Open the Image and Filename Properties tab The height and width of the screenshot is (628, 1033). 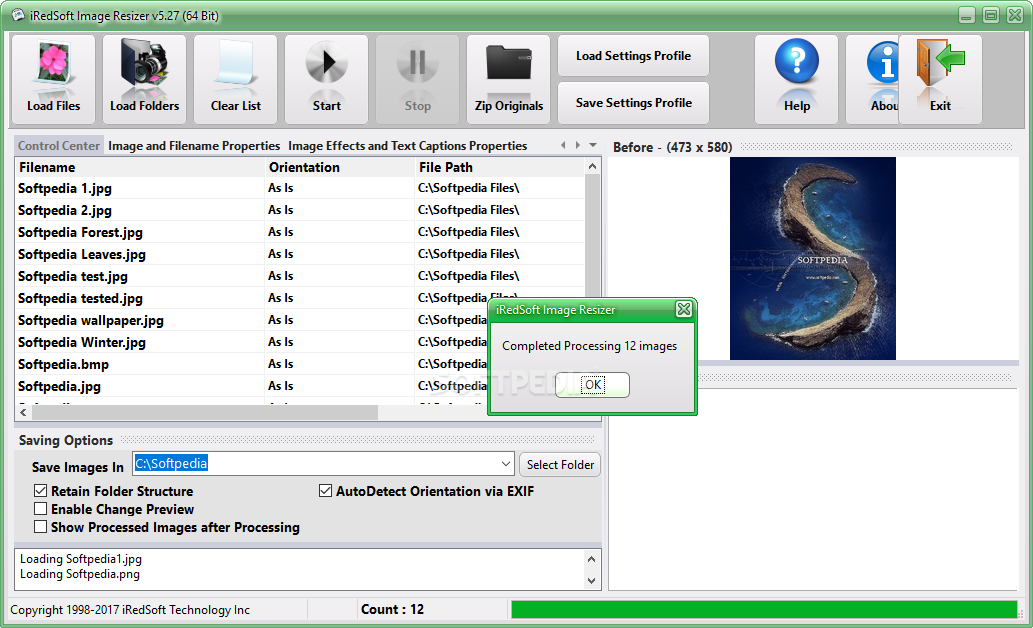(194, 146)
